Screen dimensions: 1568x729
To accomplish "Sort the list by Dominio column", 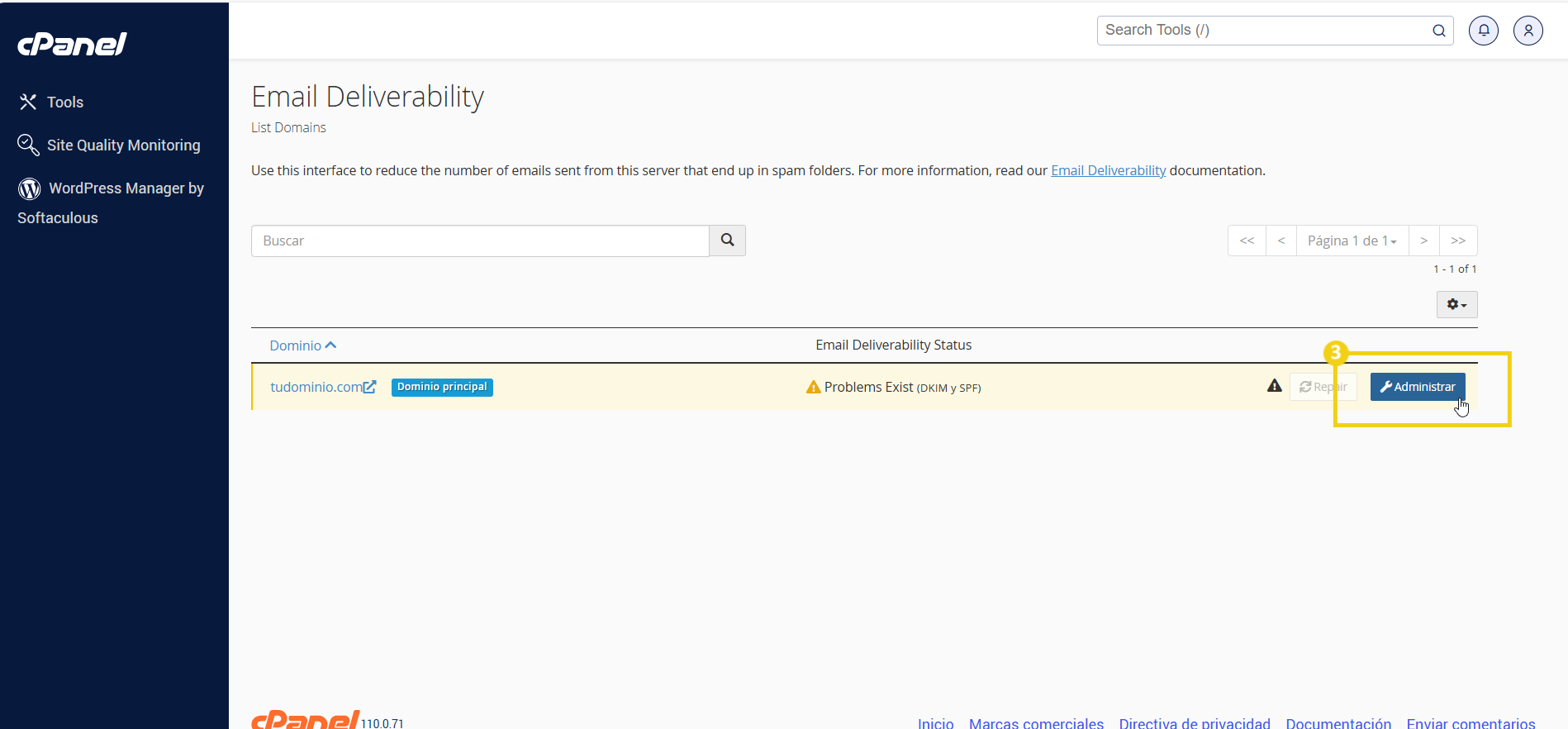I will 302,345.
